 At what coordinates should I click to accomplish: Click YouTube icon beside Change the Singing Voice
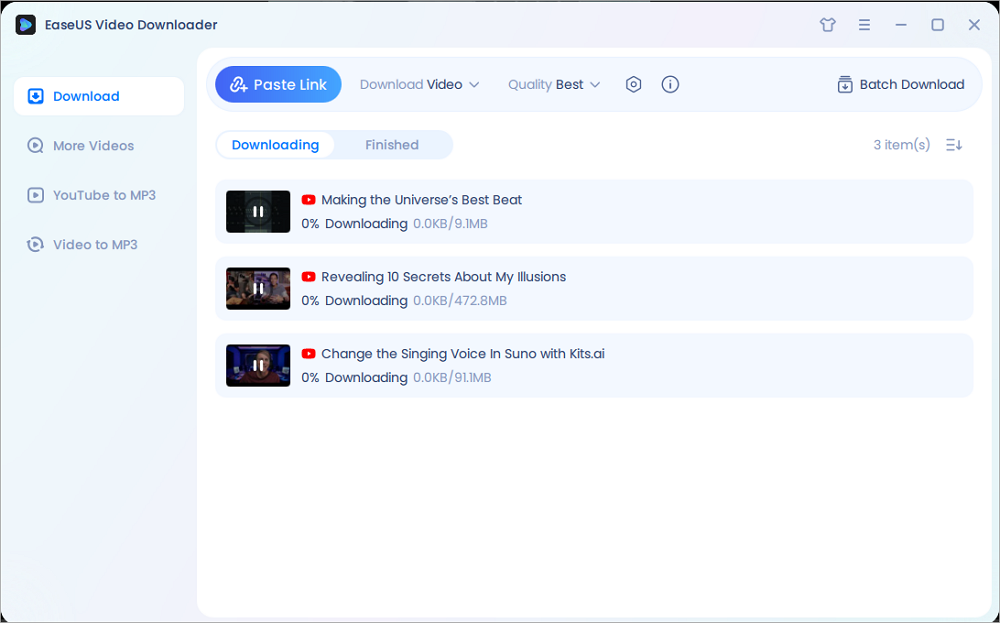pos(309,353)
